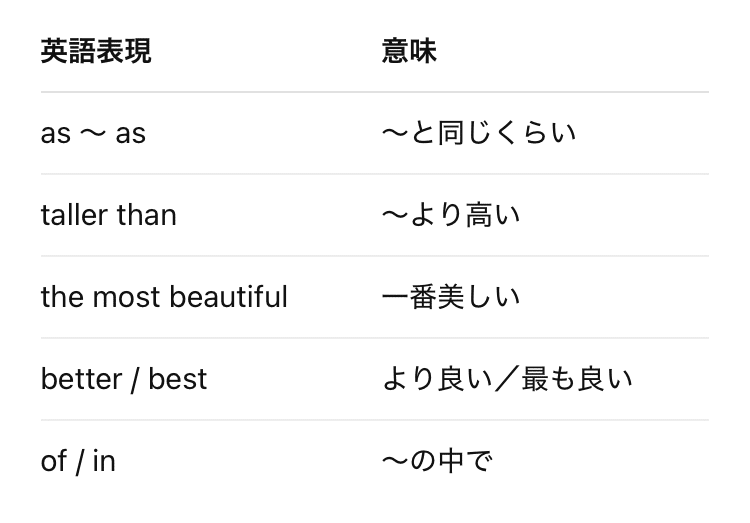Select the "taller than" cell
Viewport: 750px width, 523px height.
(108, 215)
